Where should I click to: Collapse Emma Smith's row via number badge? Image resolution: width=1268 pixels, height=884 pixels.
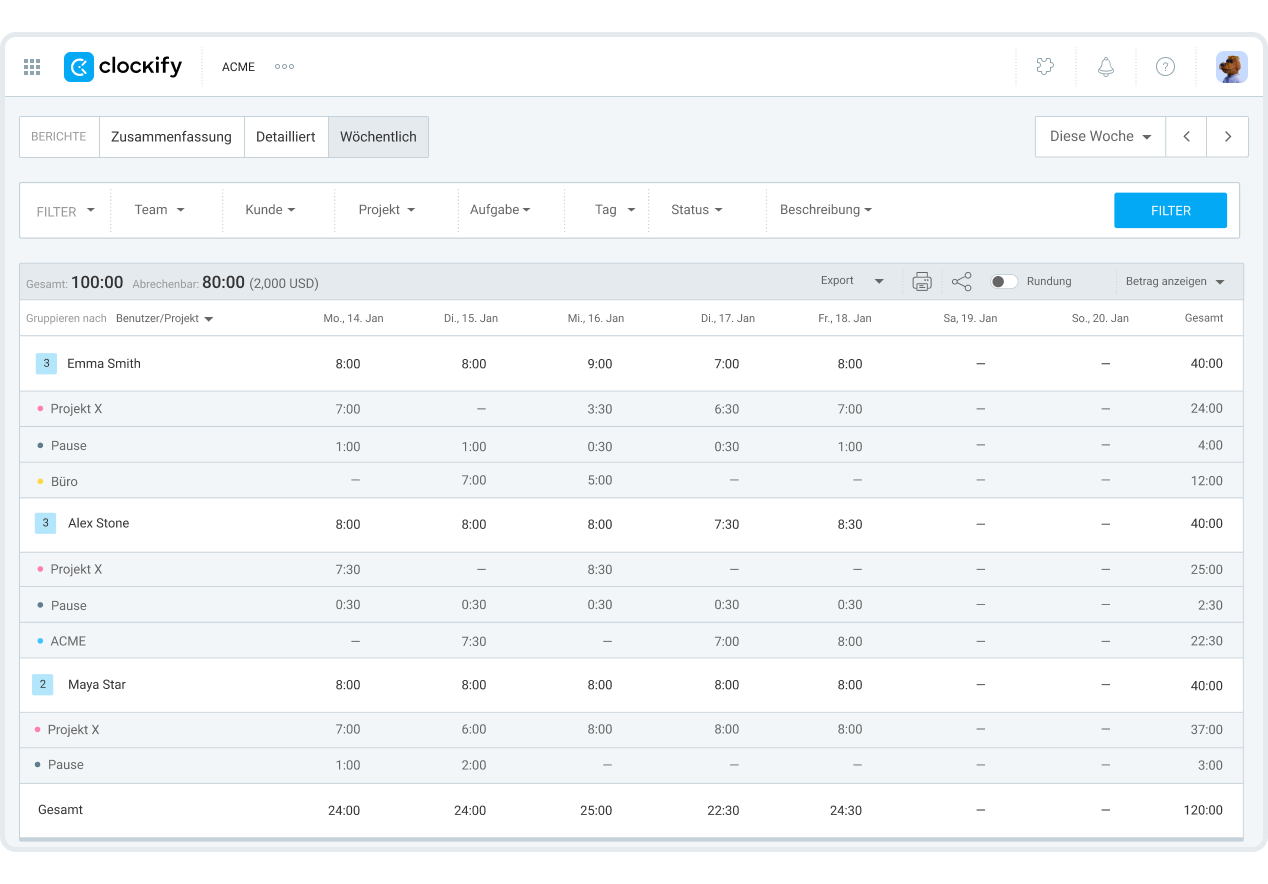point(46,364)
